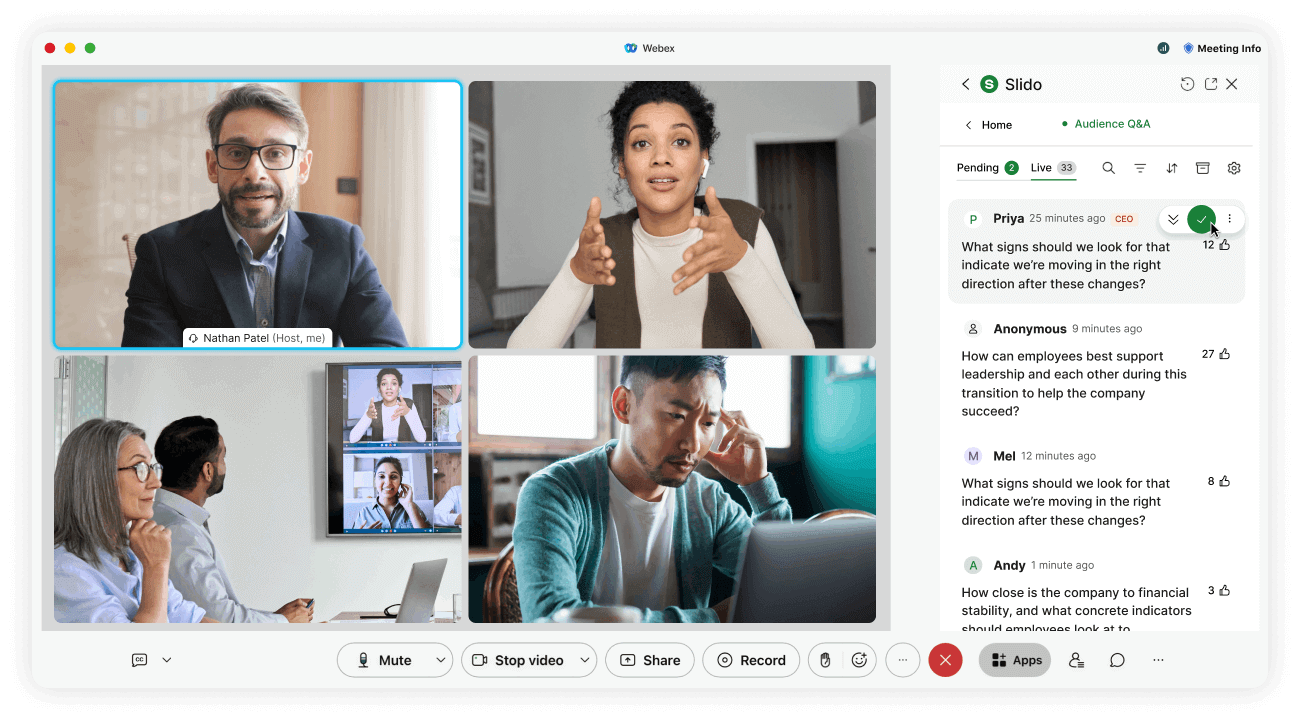
Task: Reload the Slido panel
Action: 1187,84
